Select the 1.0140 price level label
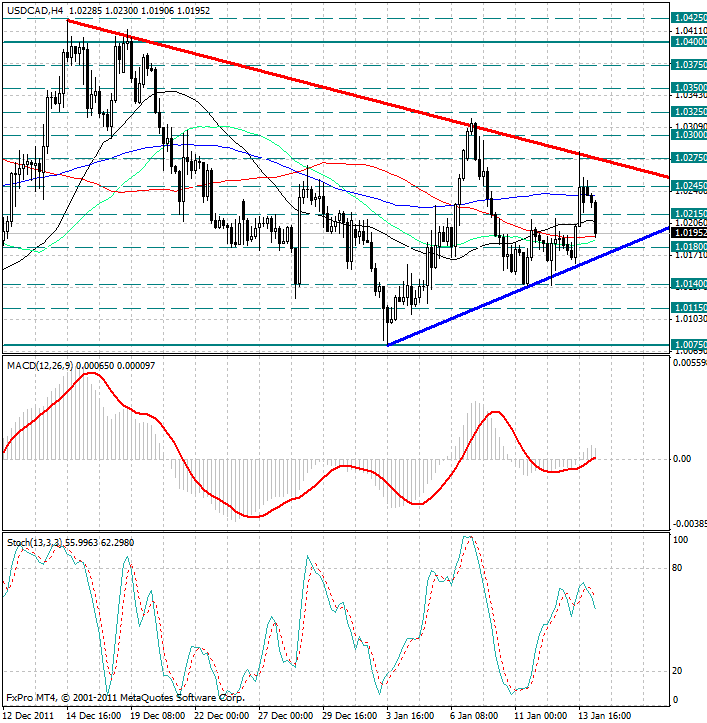This screenshot has width=707, height=723. 689,284
